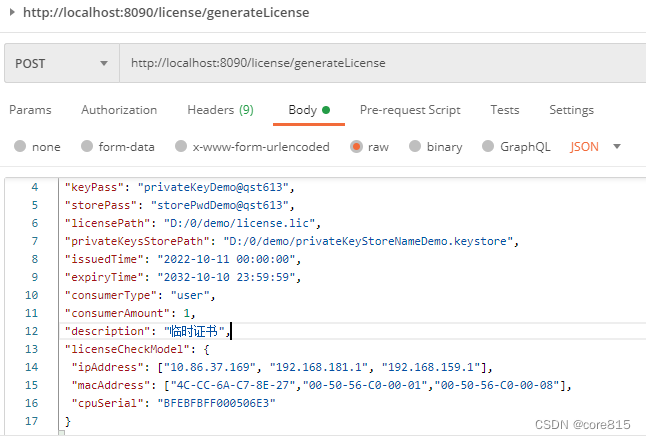This screenshot has height=439, width=646.
Task: Go to the Pre-request Script tab
Action: 410,110
